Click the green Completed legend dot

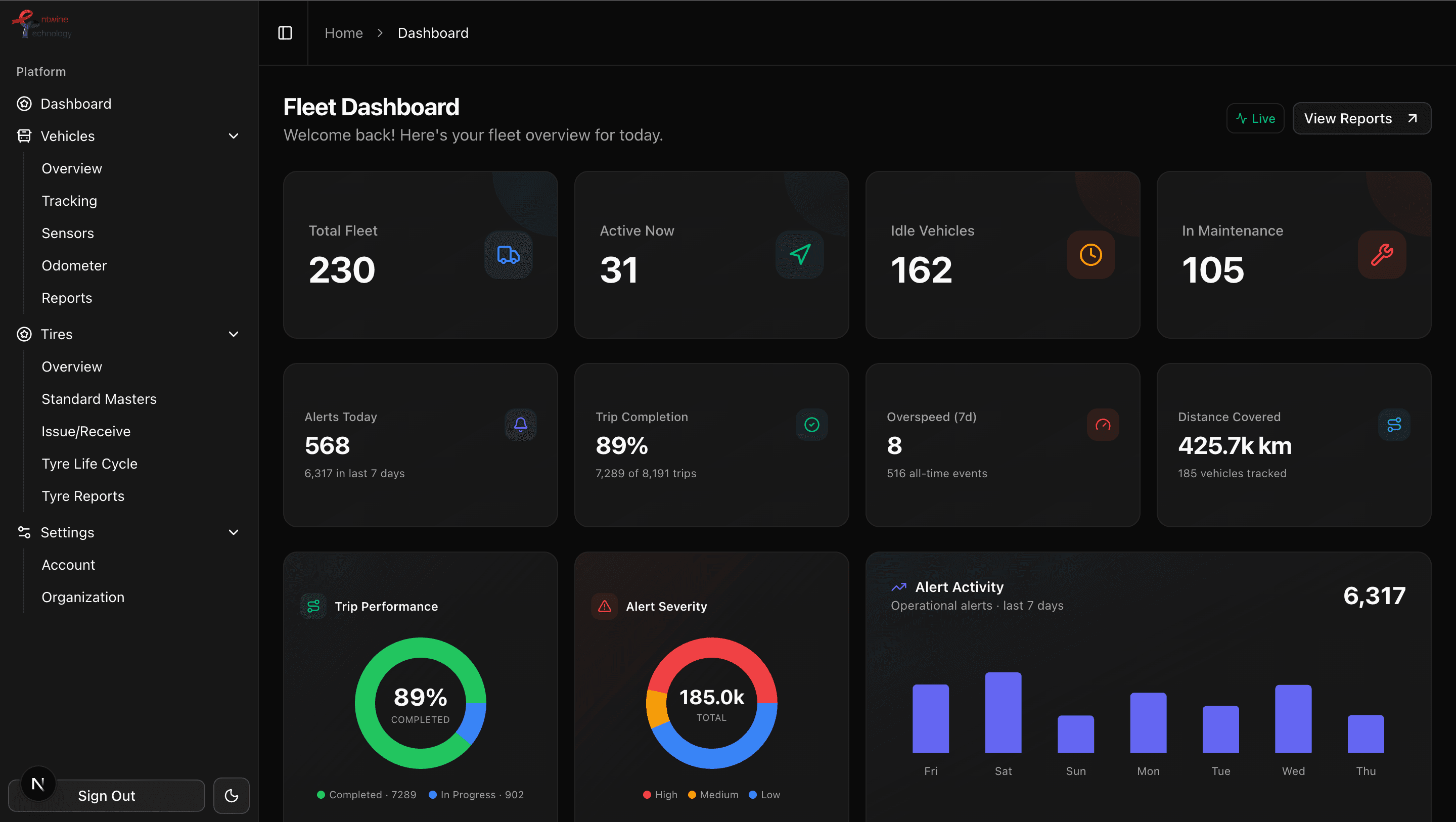coord(321,794)
